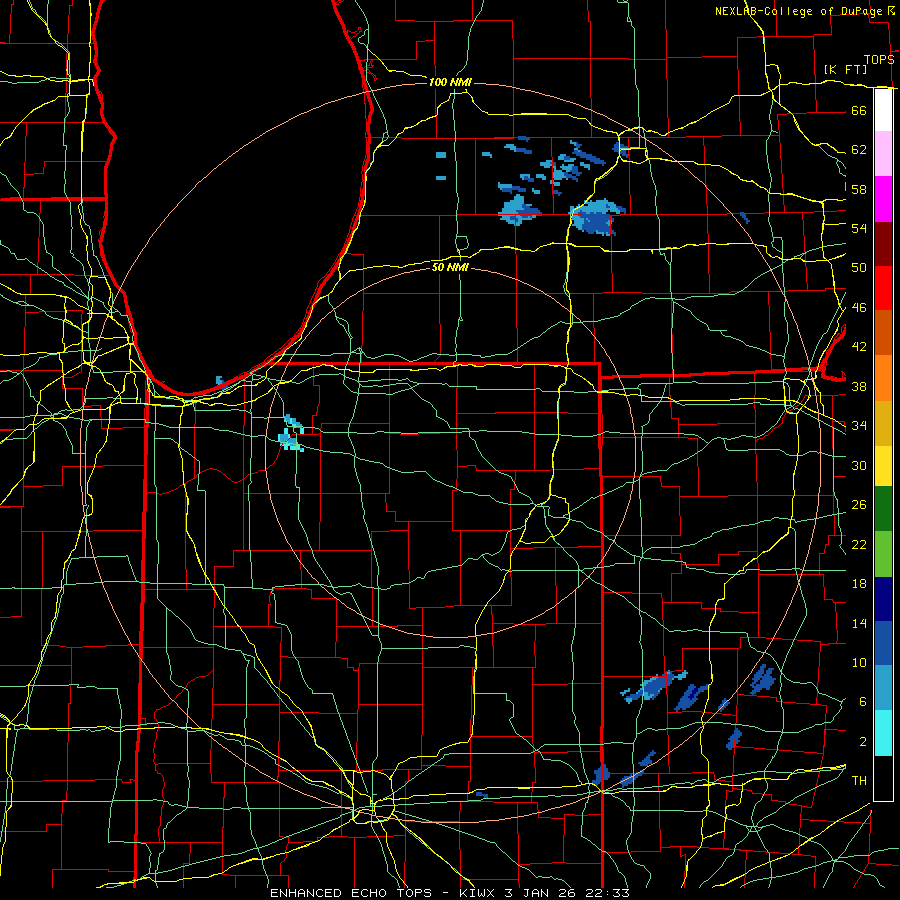Pick the cyan legend swatch
Viewport: 900px width, 900px height.
[883, 733]
